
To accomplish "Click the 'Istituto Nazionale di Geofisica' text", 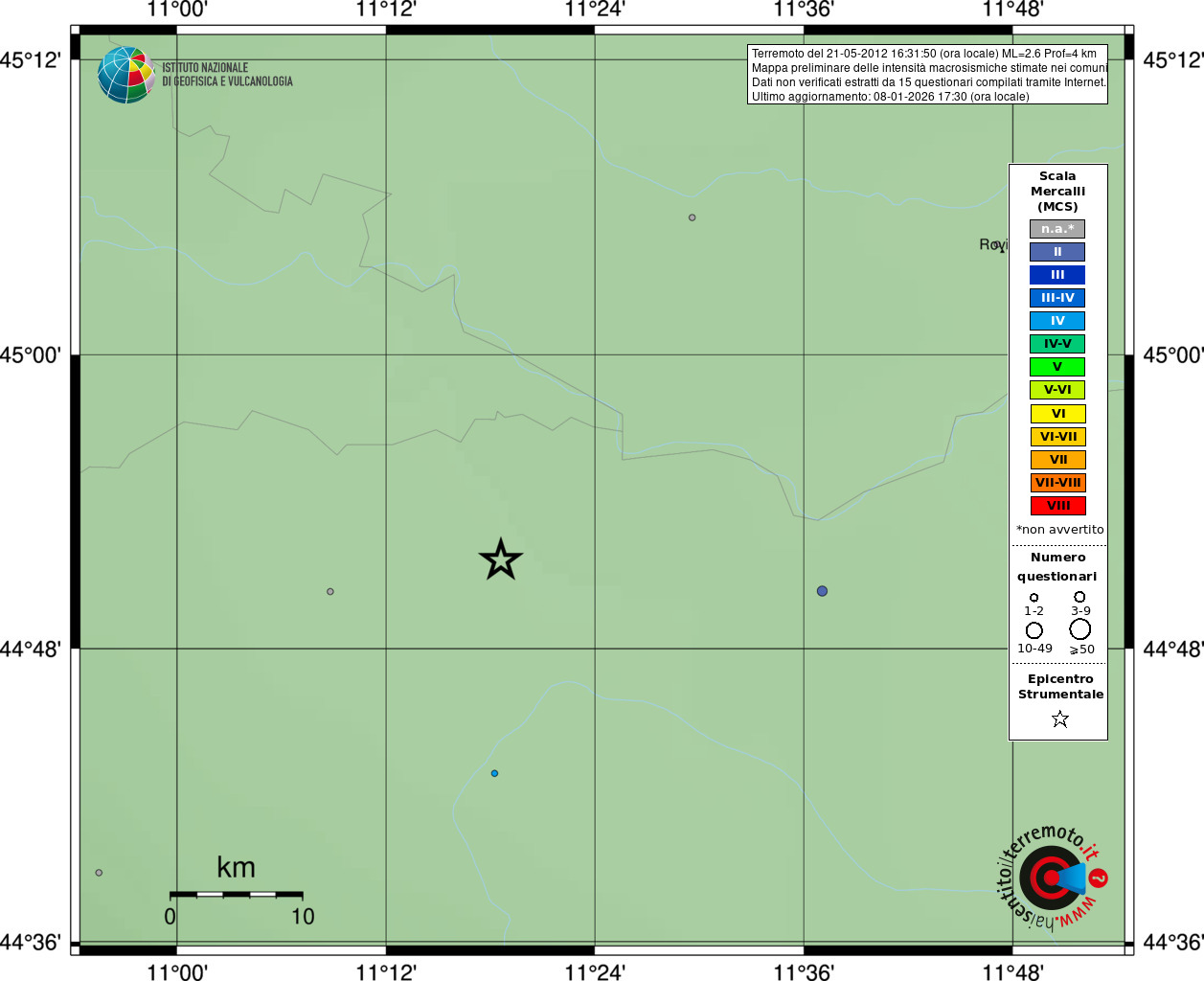I will pos(227,75).
